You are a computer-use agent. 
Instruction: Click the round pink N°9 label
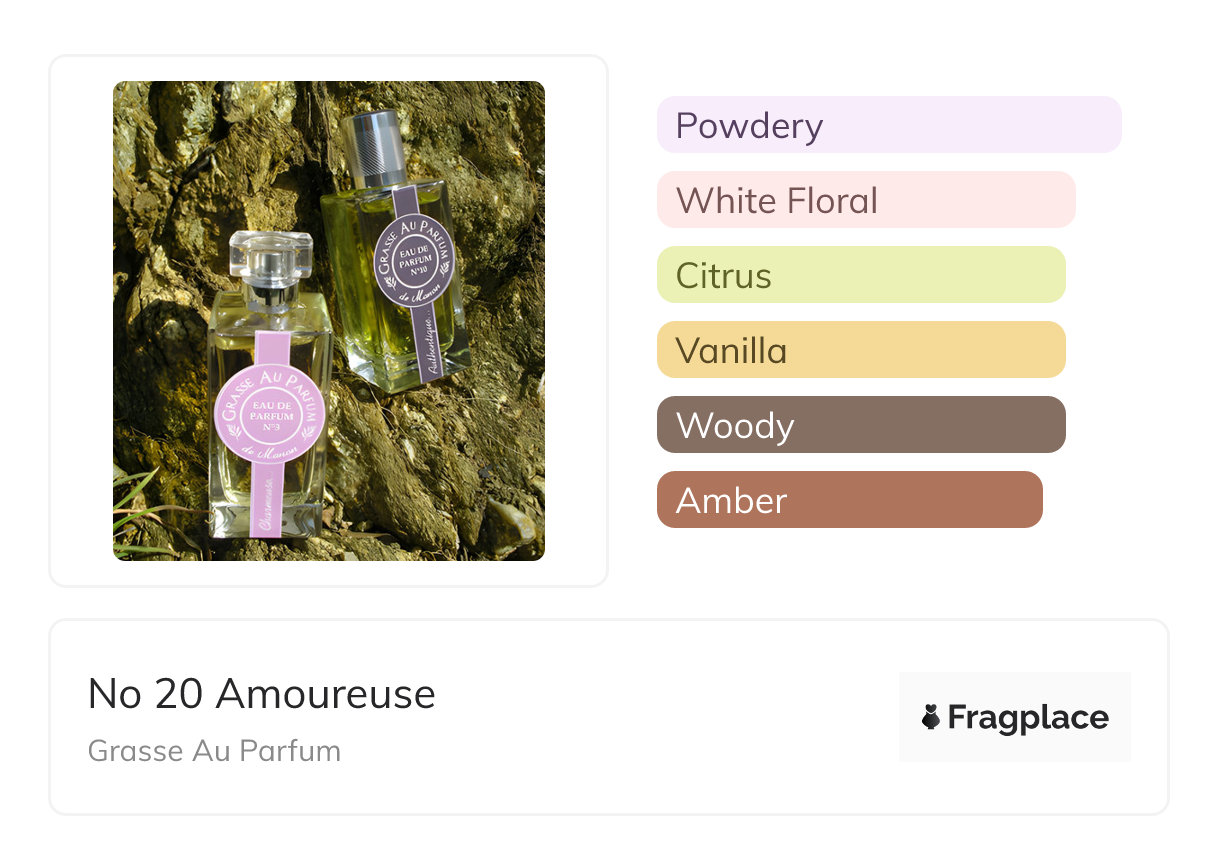tap(270, 413)
